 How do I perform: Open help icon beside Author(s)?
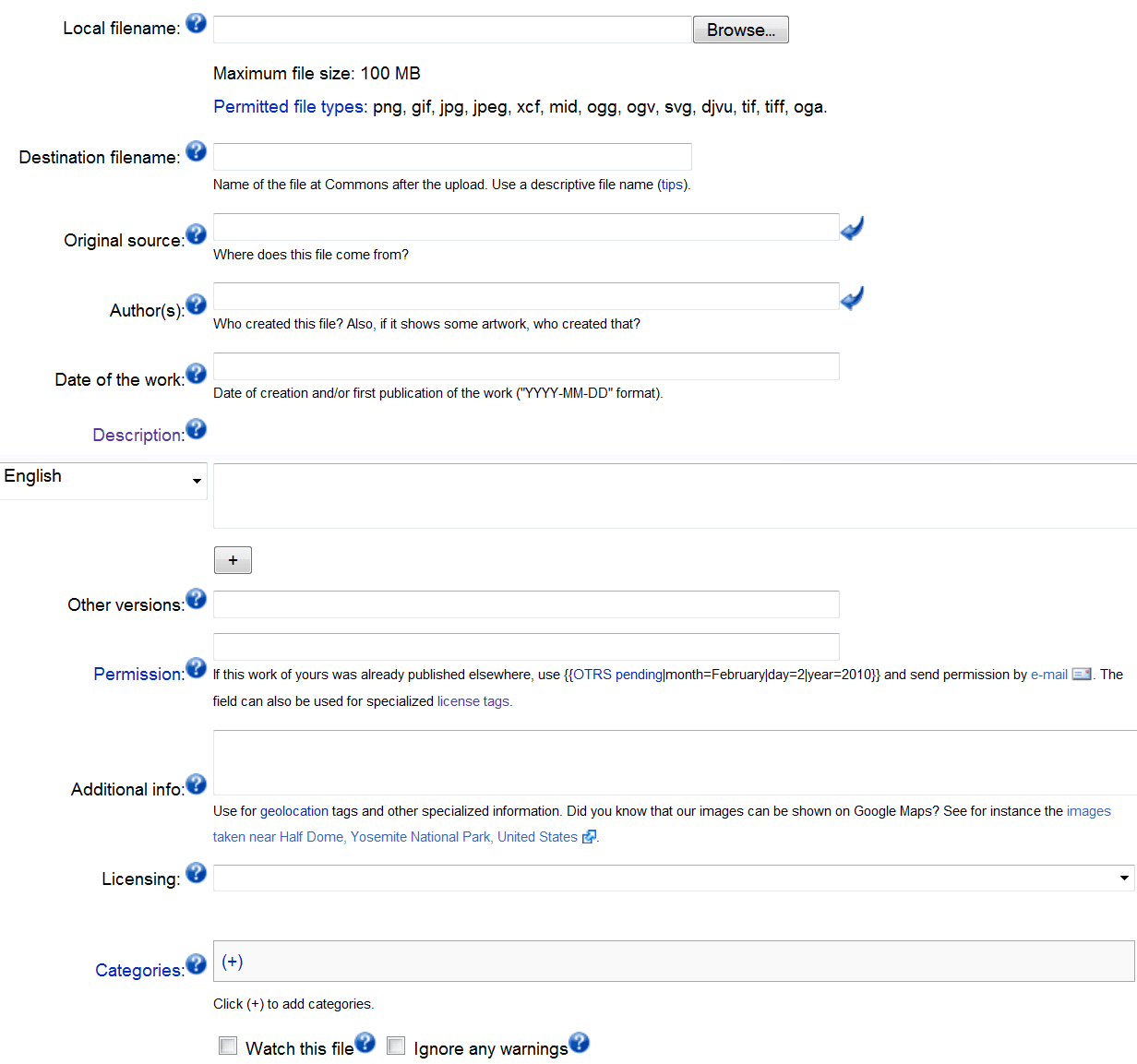pos(196,304)
